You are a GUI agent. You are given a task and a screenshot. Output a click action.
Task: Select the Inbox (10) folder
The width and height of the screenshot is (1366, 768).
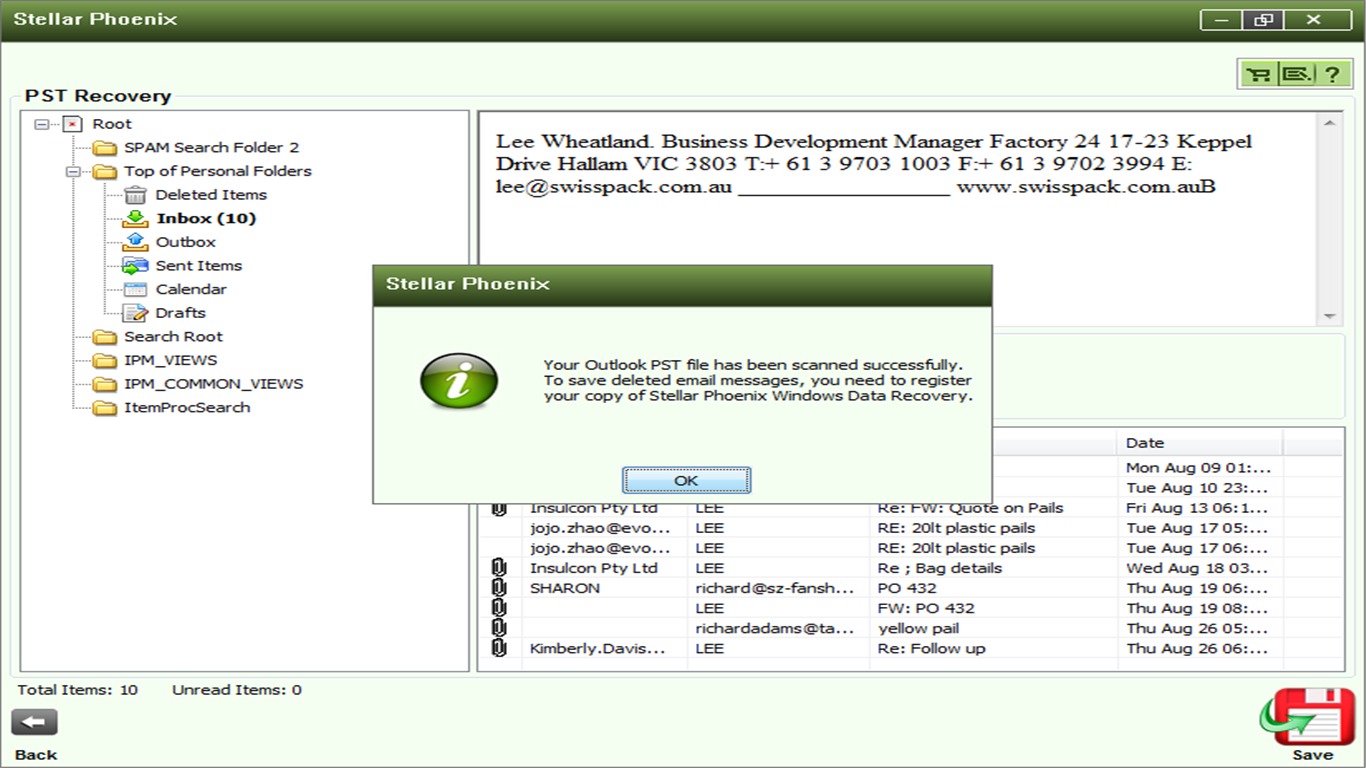coord(206,218)
